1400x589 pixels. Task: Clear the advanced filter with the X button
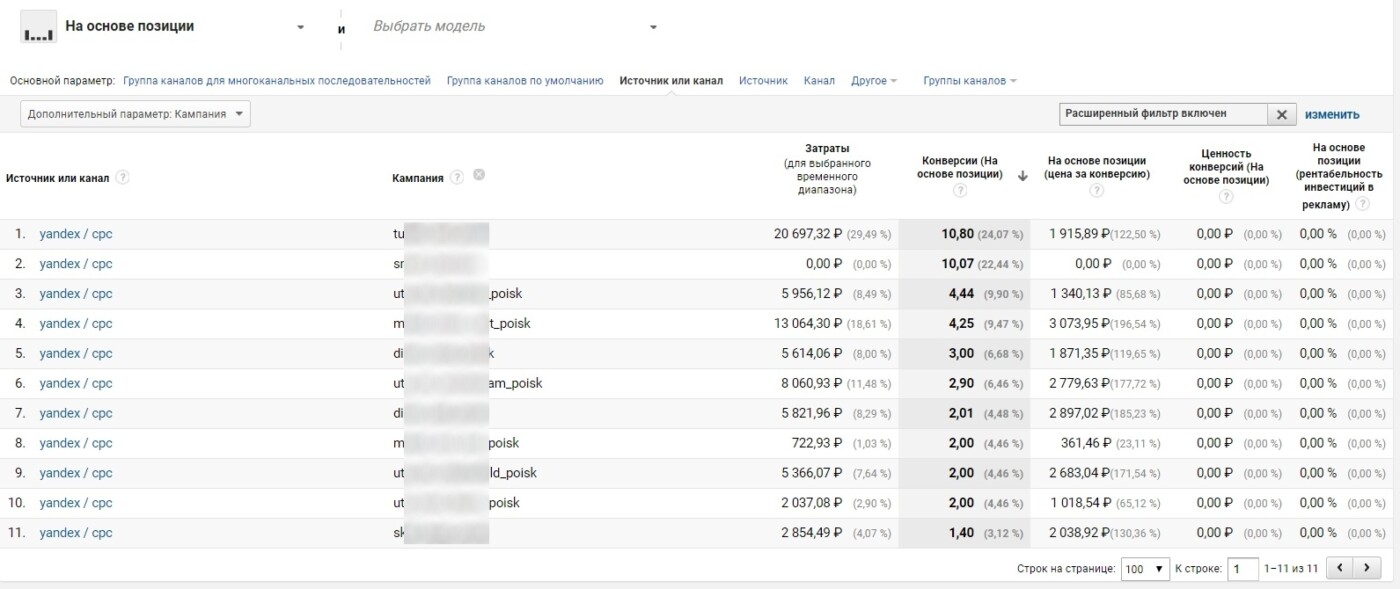tap(1282, 114)
